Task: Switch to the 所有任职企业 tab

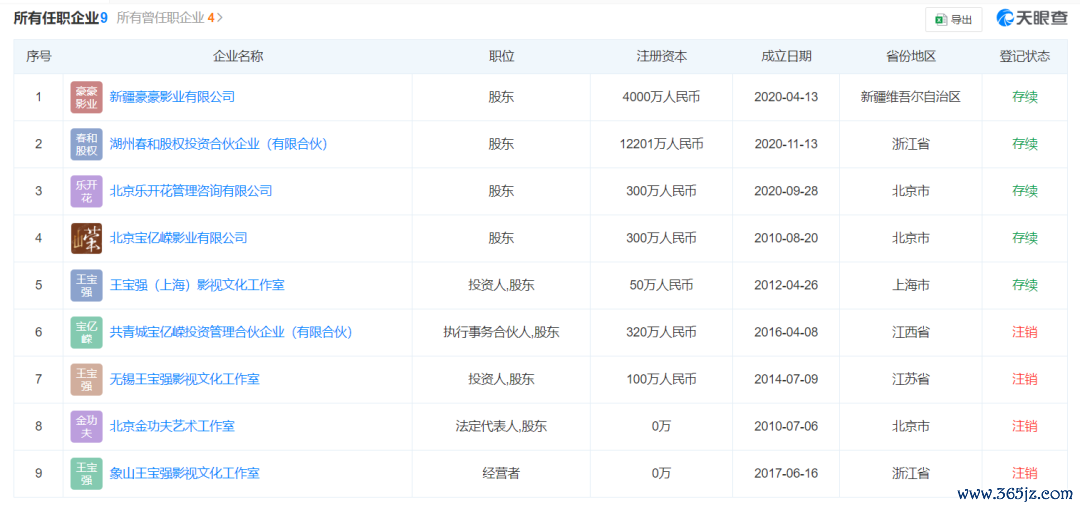Action: (x=61, y=18)
